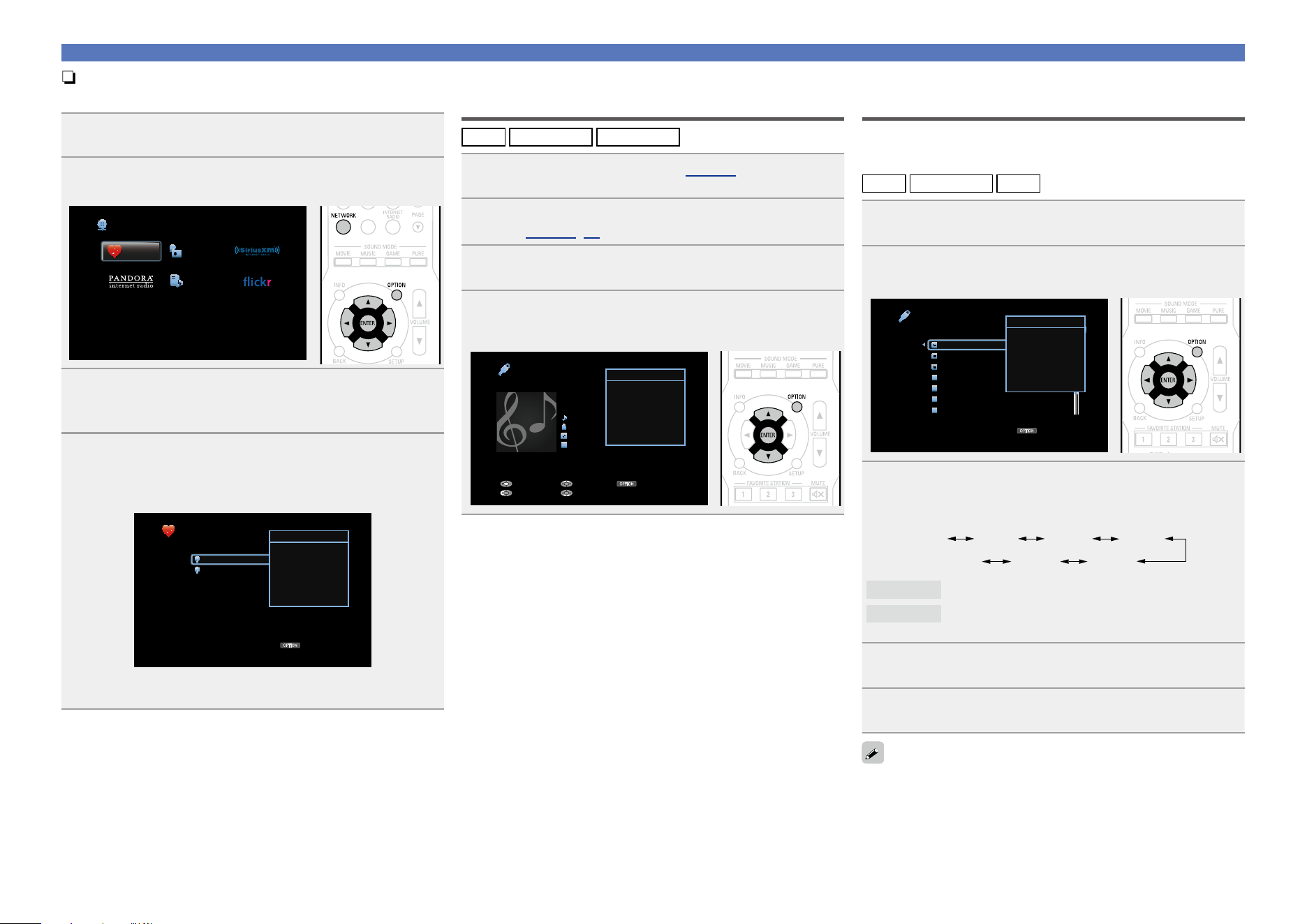Click PAGE down button on the remote
The image size is (1307, 924).
(418, 227)
